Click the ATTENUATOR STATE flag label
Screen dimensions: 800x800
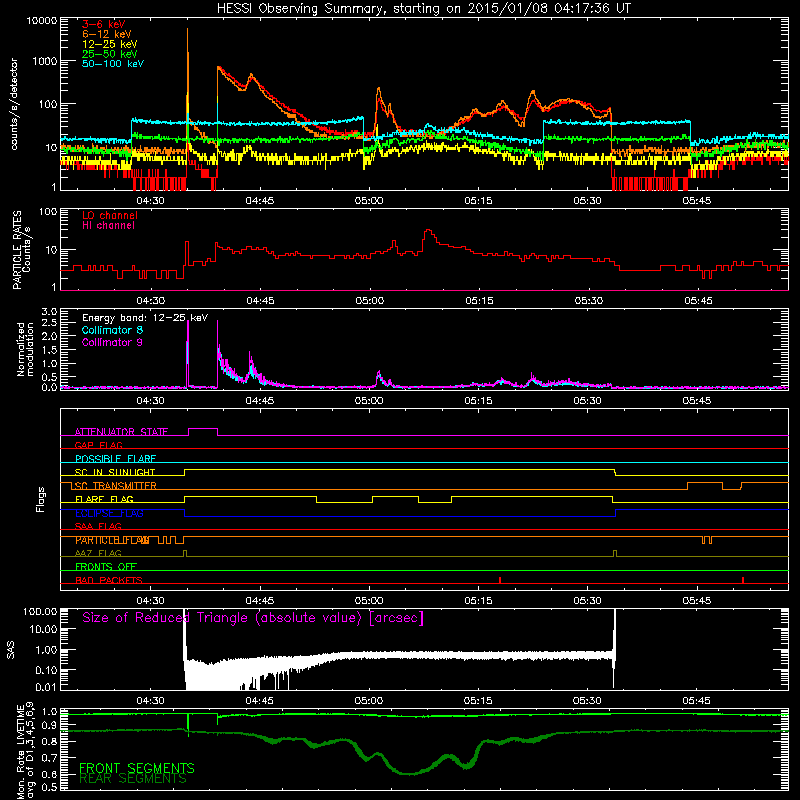(121, 432)
